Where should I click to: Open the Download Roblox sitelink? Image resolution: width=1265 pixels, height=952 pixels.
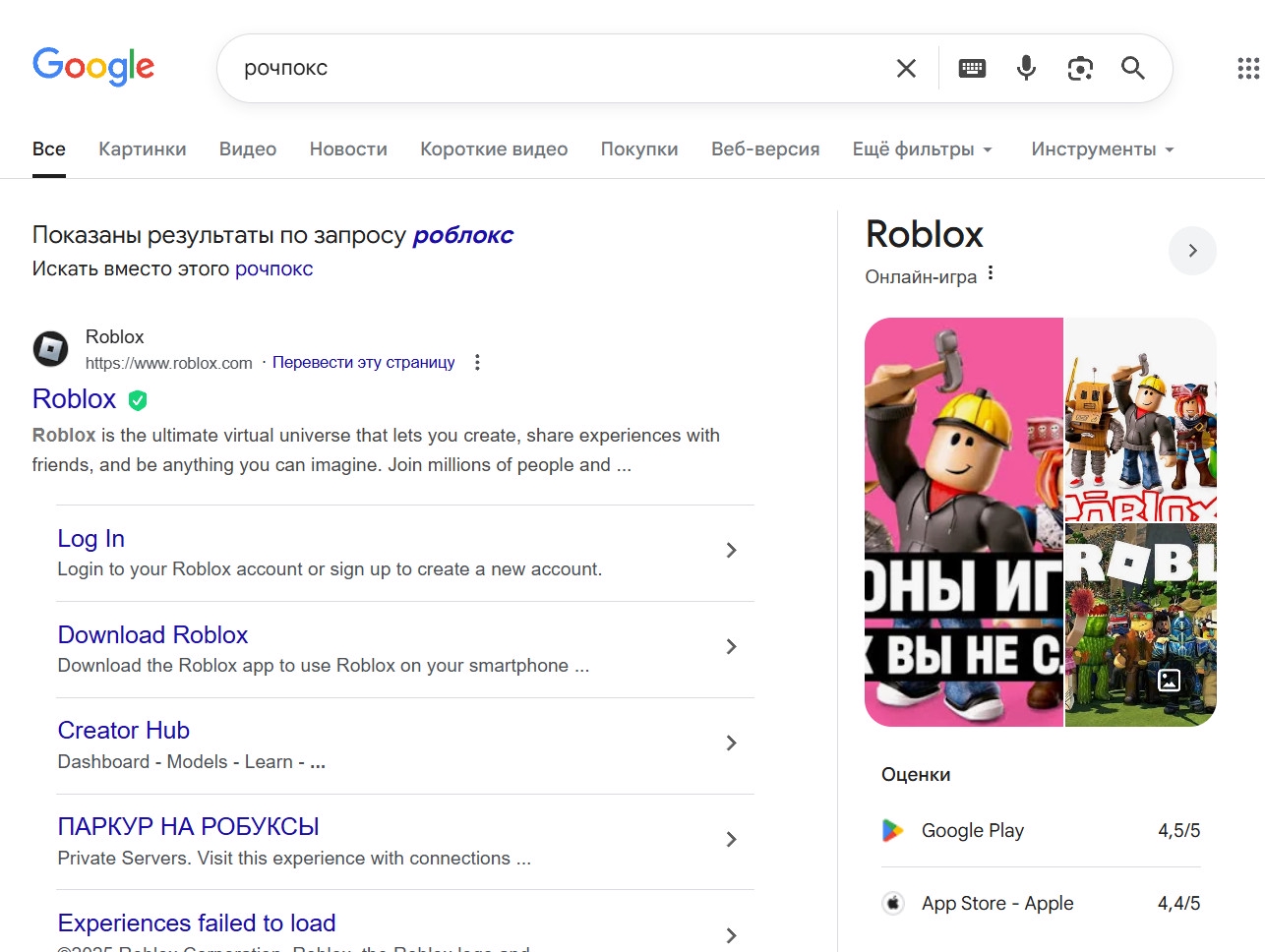[x=152, y=635]
